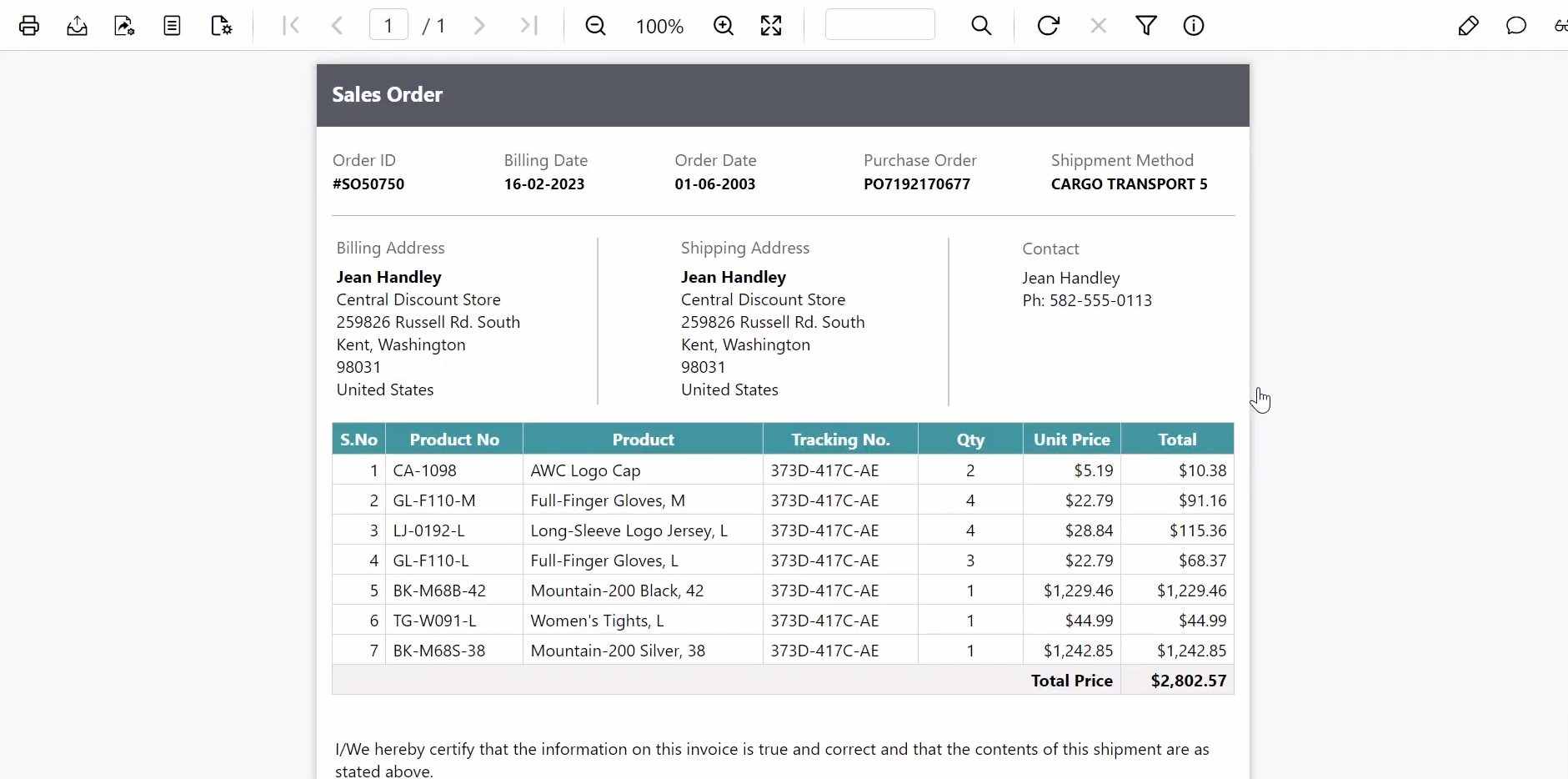Toggle the annotation filter

tap(1146, 25)
